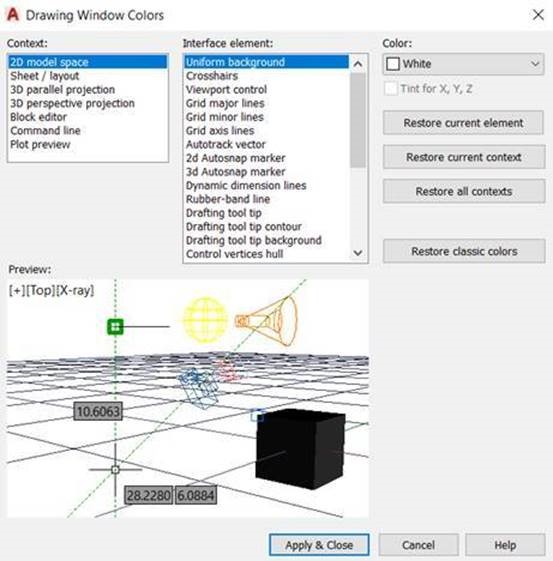Select Drafting tool tip element
The height and width of the screenshot is (561, 553).
(266, 213)
